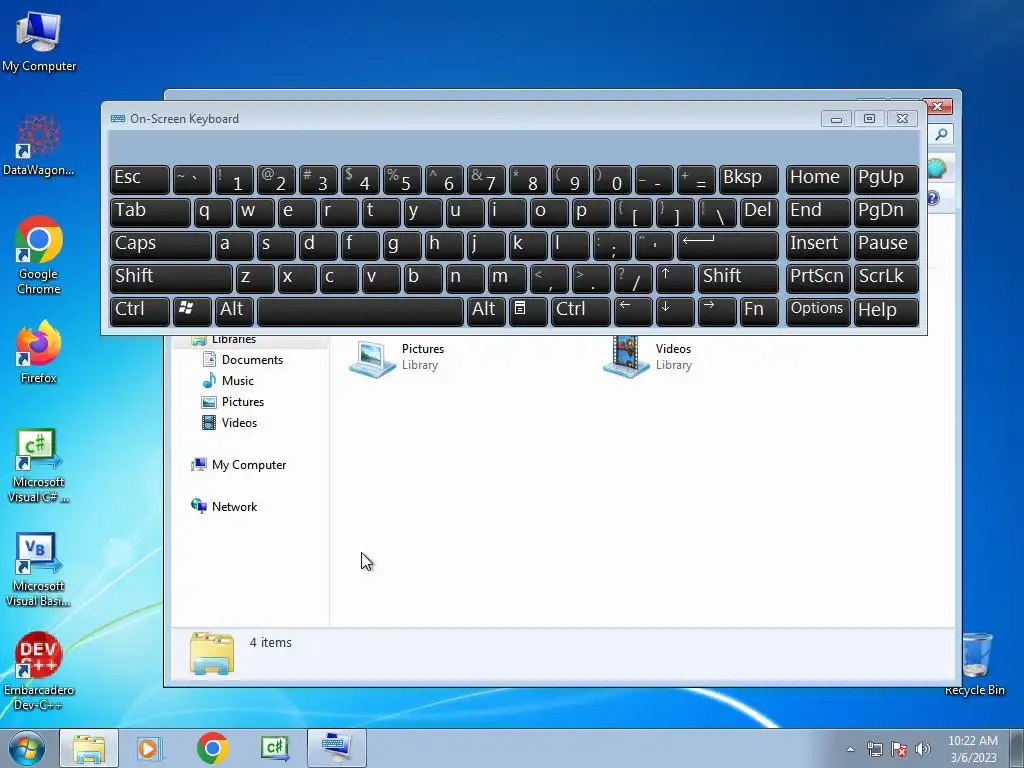The image size is (1024, 768).
Task: Toggle the ScrLk key
Action: tap(886, 278)
